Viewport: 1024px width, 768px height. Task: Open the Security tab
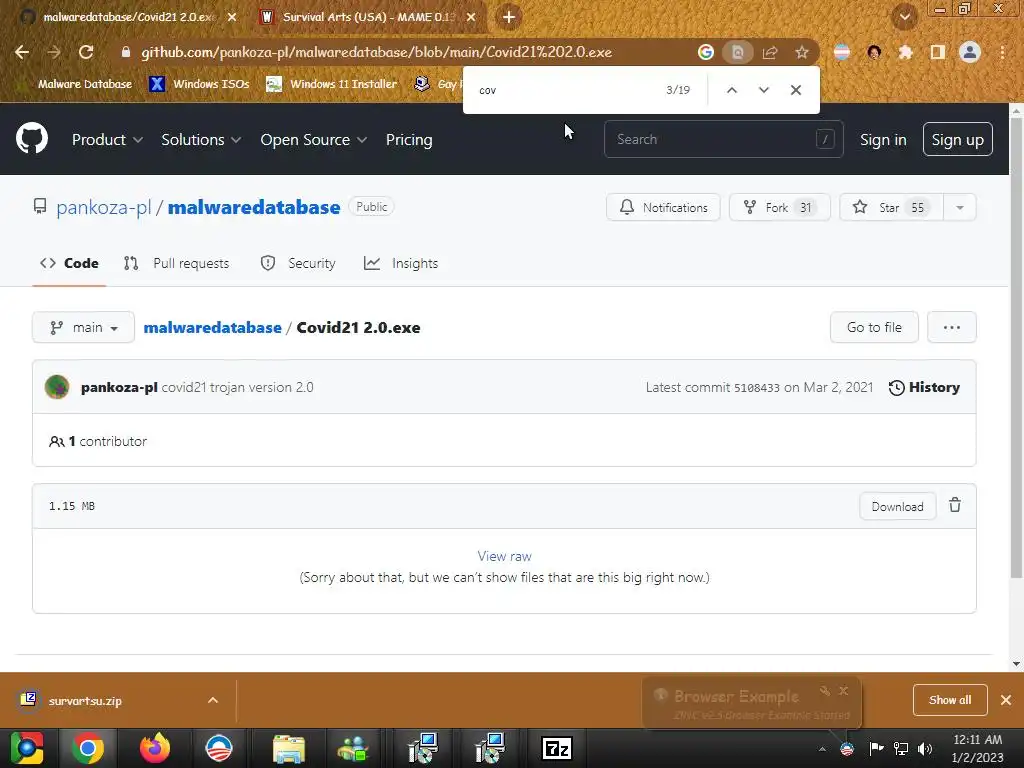298,263
